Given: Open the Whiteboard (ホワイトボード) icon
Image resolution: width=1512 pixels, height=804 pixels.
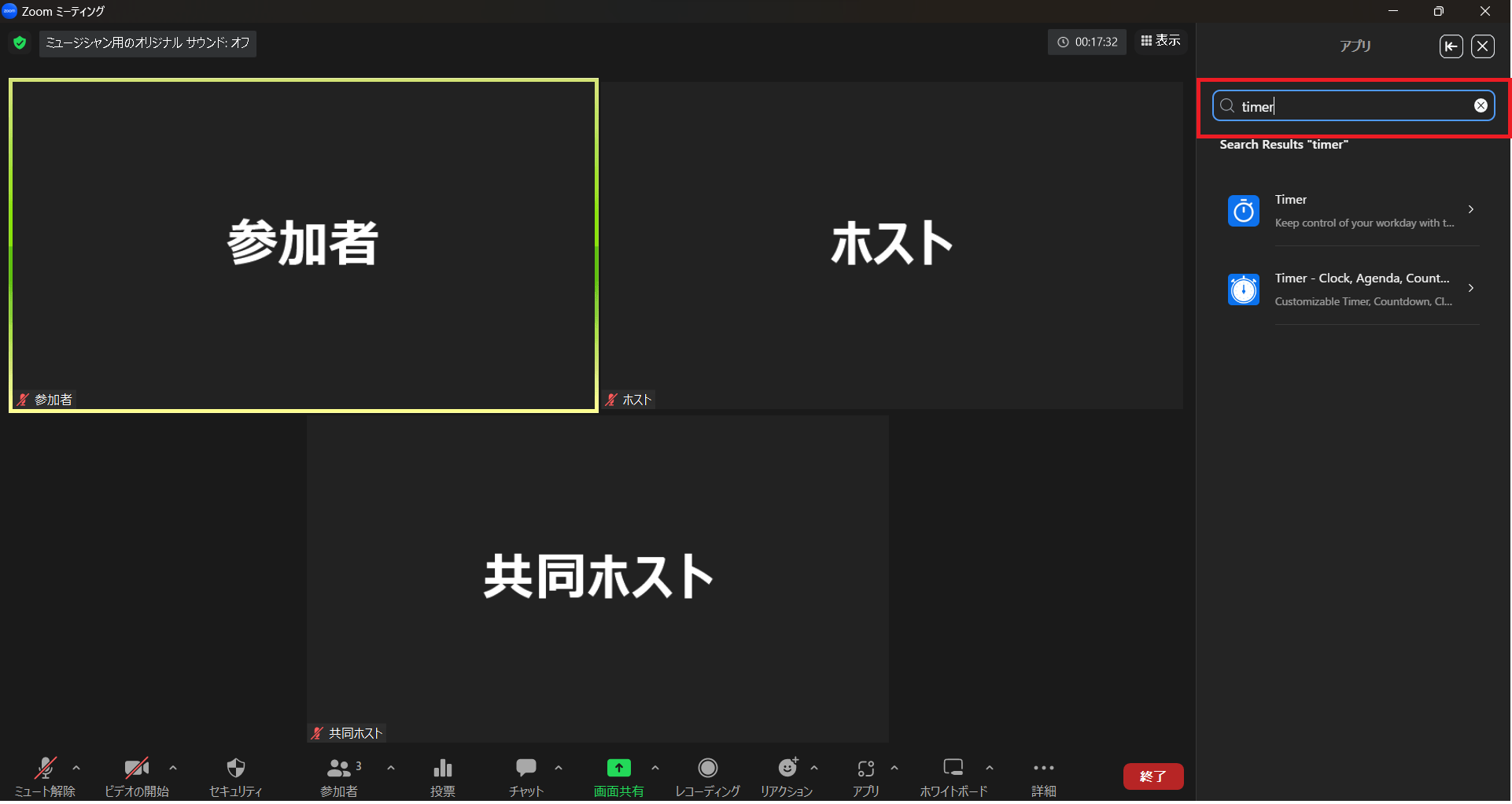Looking at the screenshot, I should click(953, 769).
